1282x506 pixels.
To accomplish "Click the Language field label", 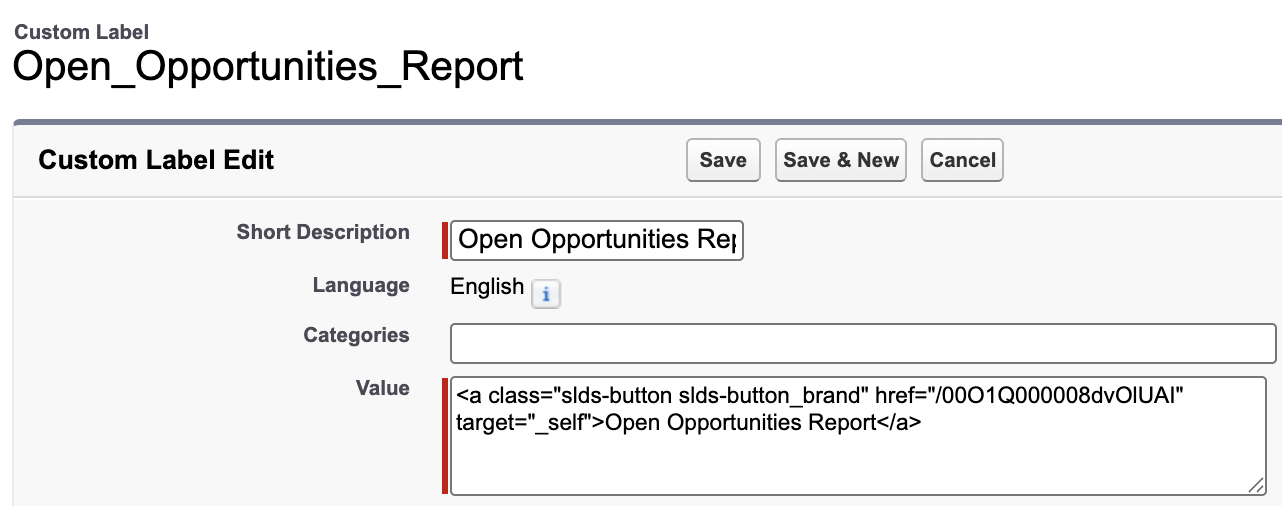I will coord(361,285).
